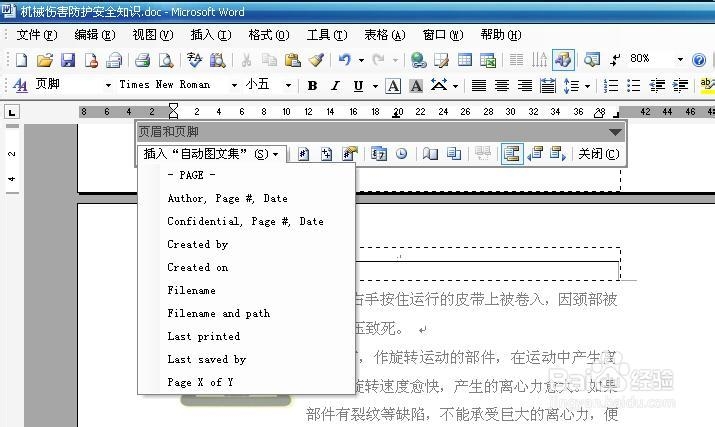Cut the selection with the scissors icon

[246, 60]
